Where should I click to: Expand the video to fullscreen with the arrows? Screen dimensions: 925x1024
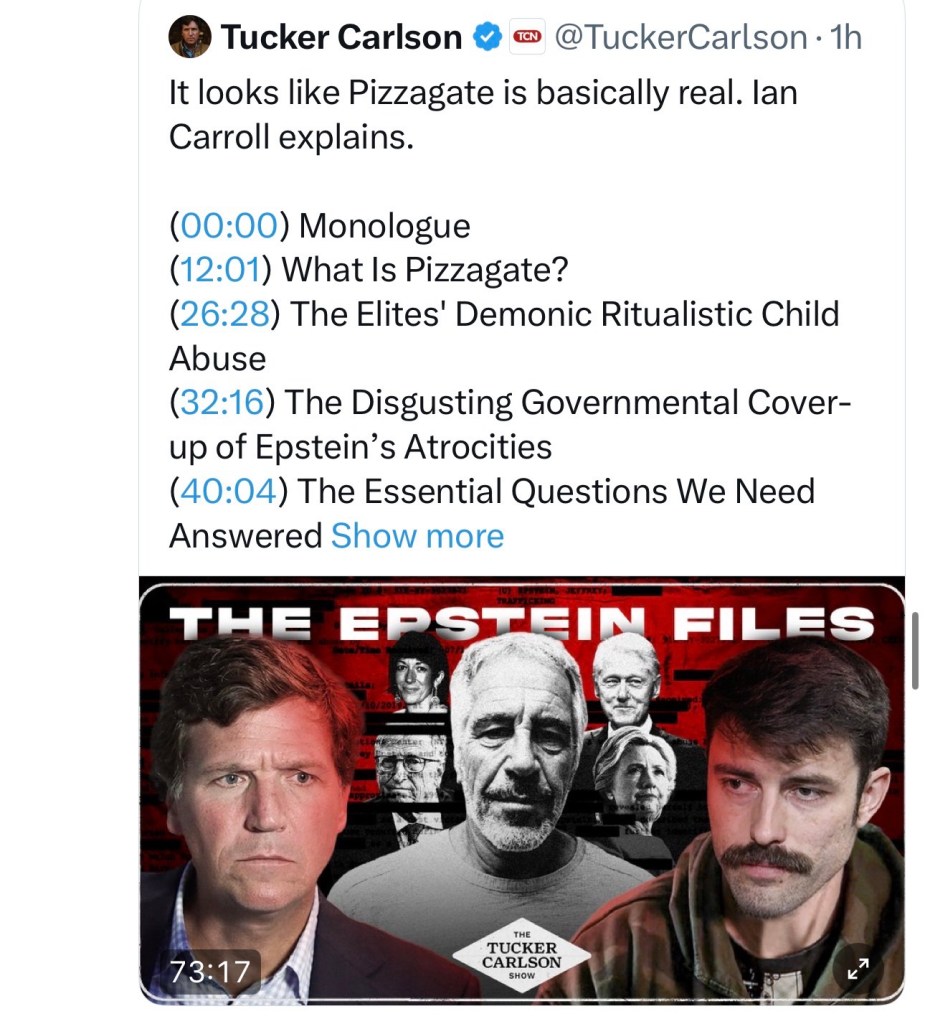click(857, 968)
